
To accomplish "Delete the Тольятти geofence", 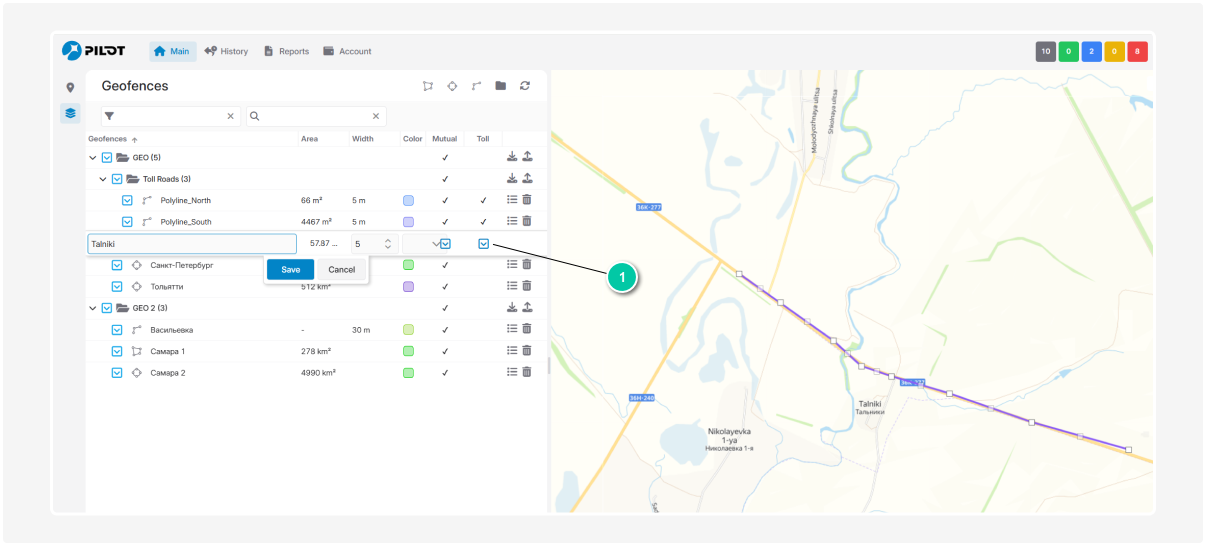I will [x=527, y=286].
